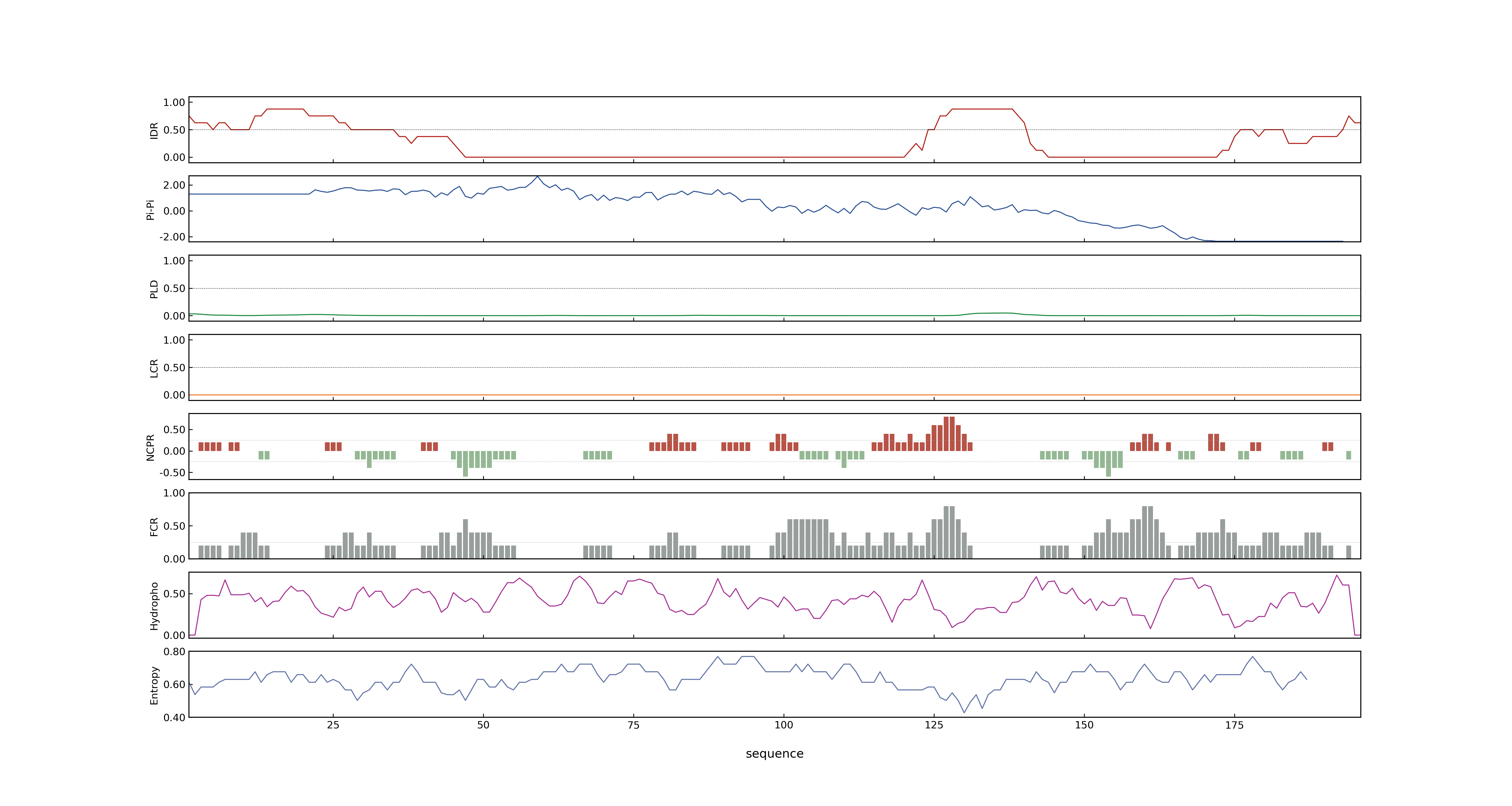
Task: Click the 0.50 tick of LCR panel
Action: tap(174, 368)
